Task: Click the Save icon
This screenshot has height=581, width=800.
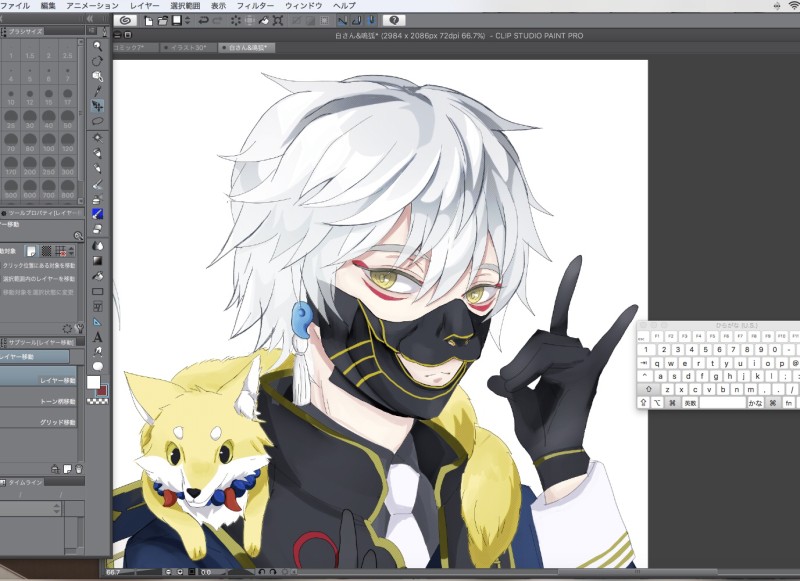Action: (177, 20)
